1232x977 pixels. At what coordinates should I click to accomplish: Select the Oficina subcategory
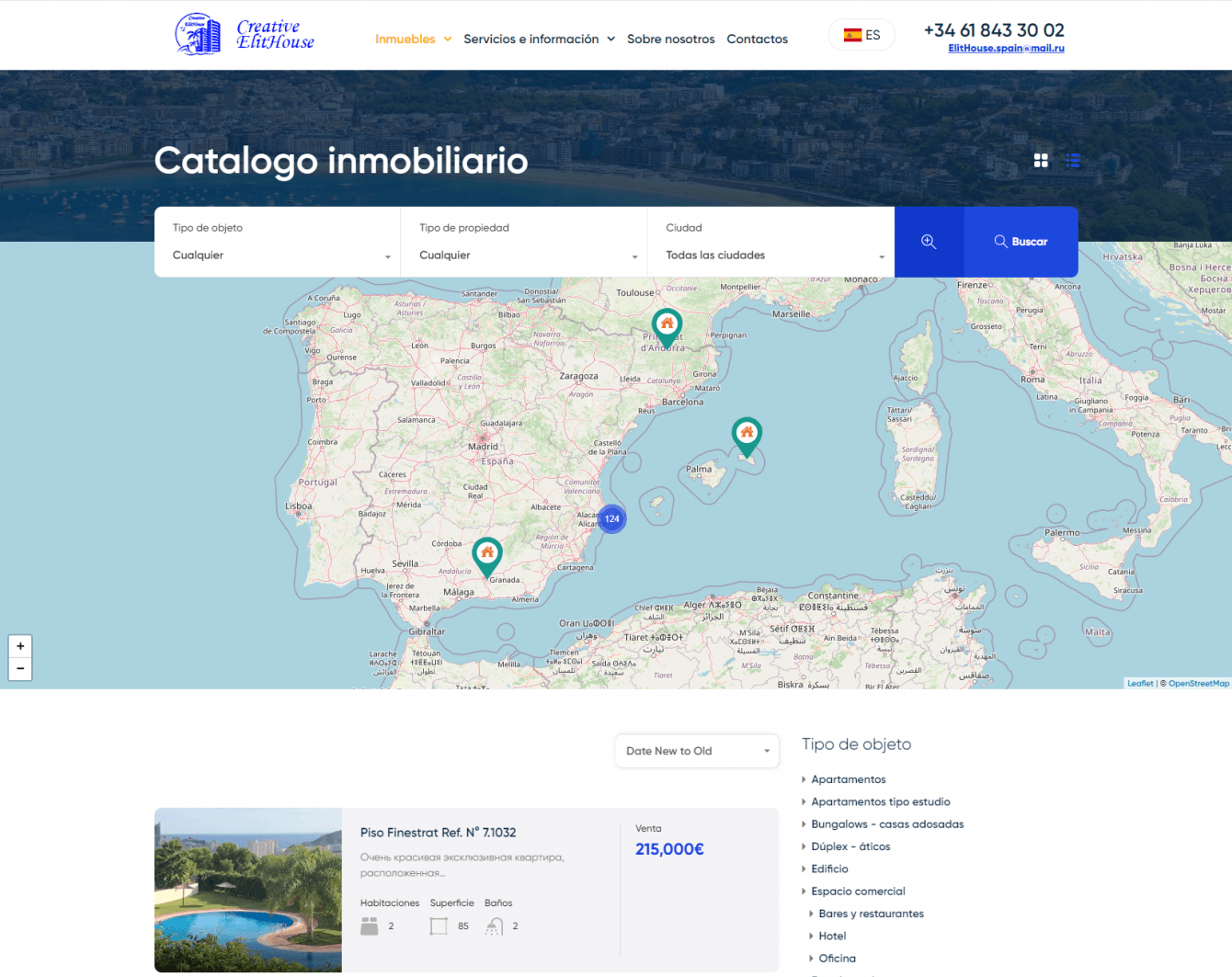[x=837, y=959]
